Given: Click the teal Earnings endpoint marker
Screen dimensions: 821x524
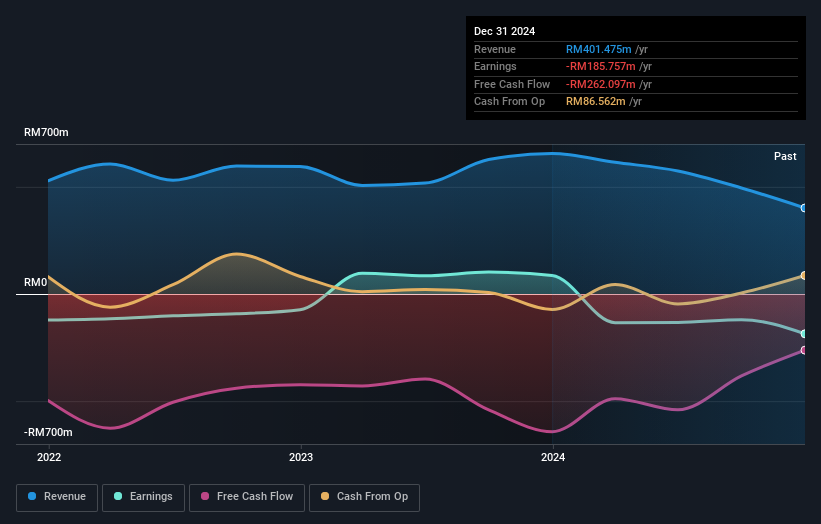Looking at the screenshot, I should click(804, 333).
